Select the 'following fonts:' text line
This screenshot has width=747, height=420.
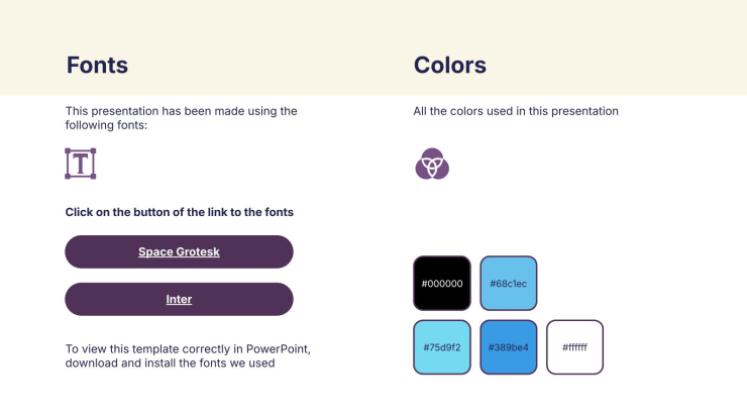(x=106, y=125)
